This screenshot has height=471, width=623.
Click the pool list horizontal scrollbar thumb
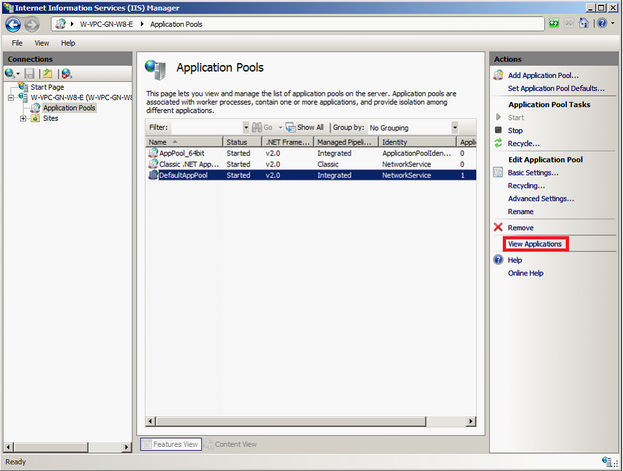pyautogui.click(x=291, y=421)
